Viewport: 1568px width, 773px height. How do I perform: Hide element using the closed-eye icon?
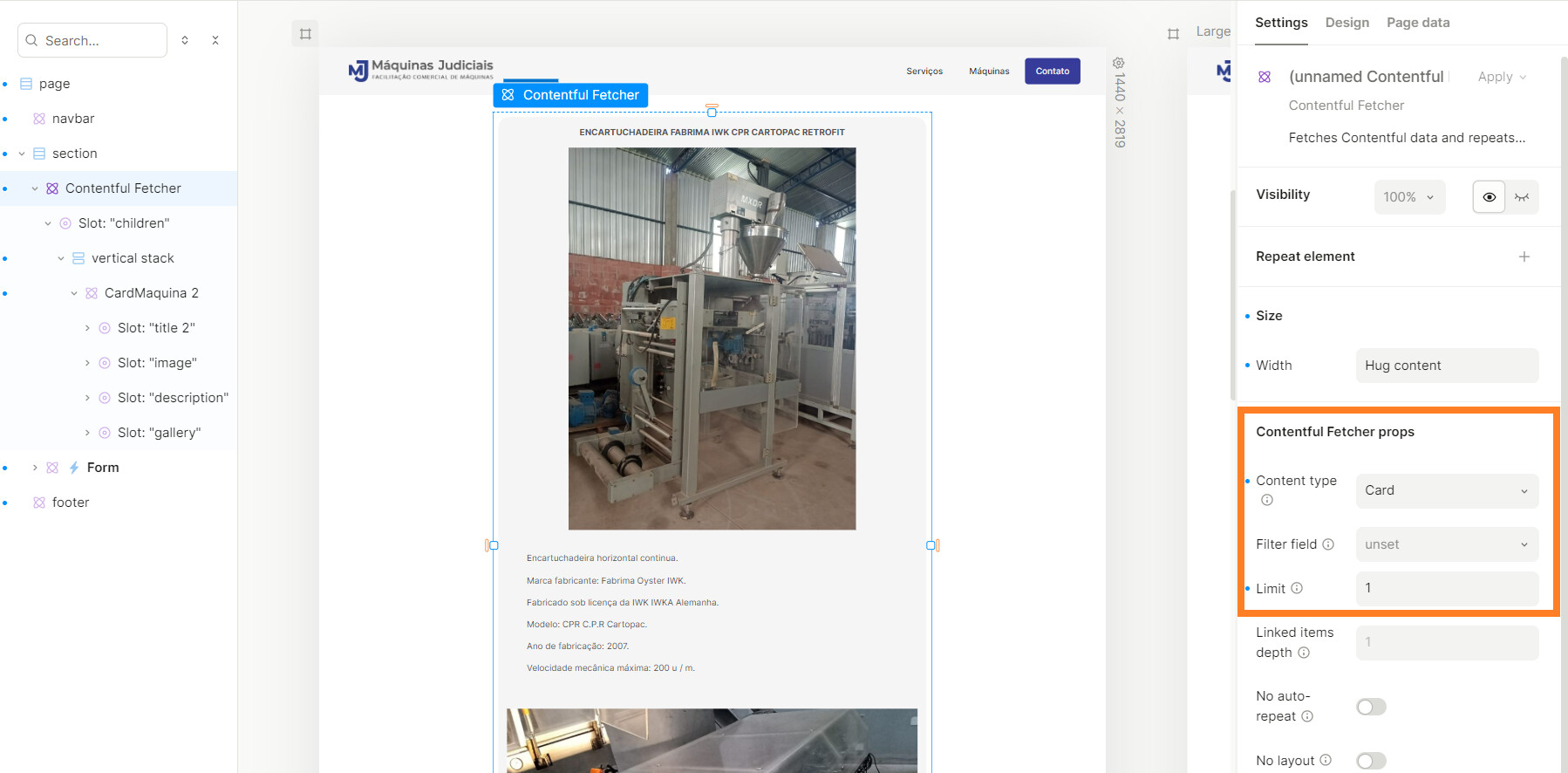(x=1522, y=197)
